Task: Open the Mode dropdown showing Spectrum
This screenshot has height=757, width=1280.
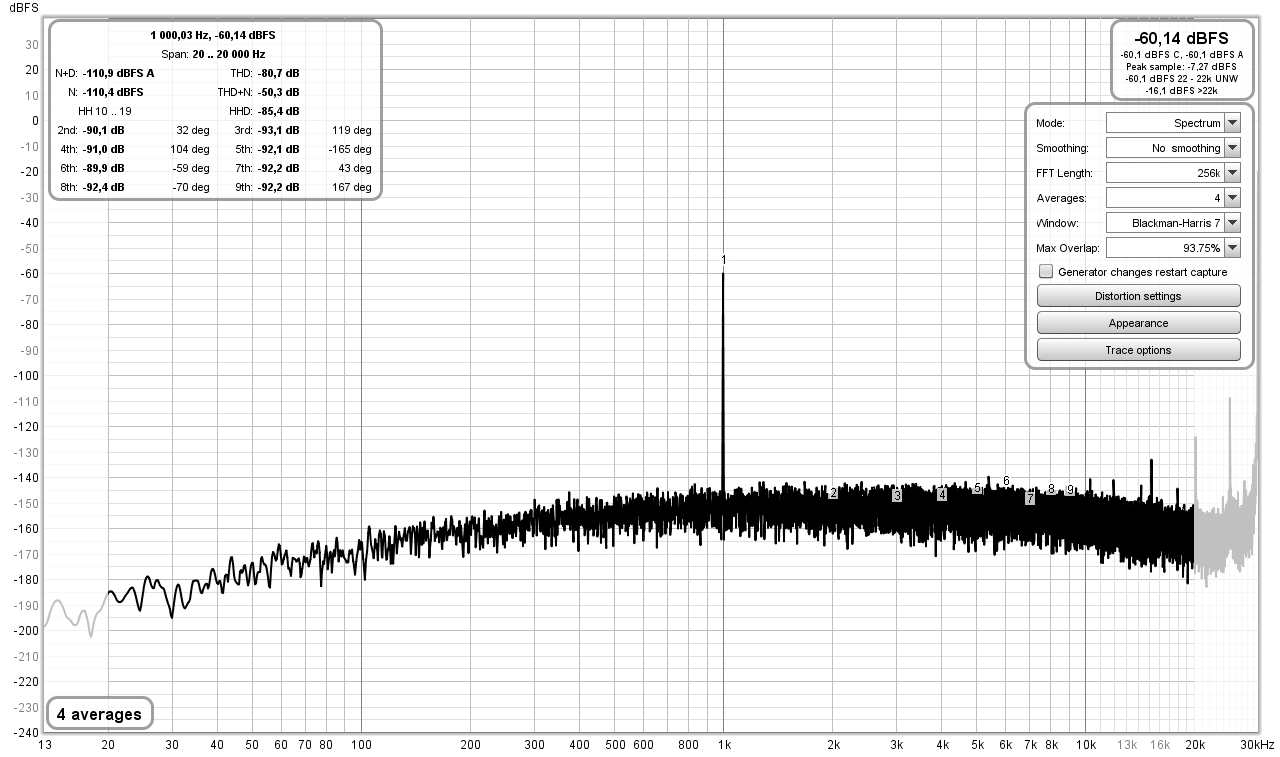Action: tap(1173, 123)
